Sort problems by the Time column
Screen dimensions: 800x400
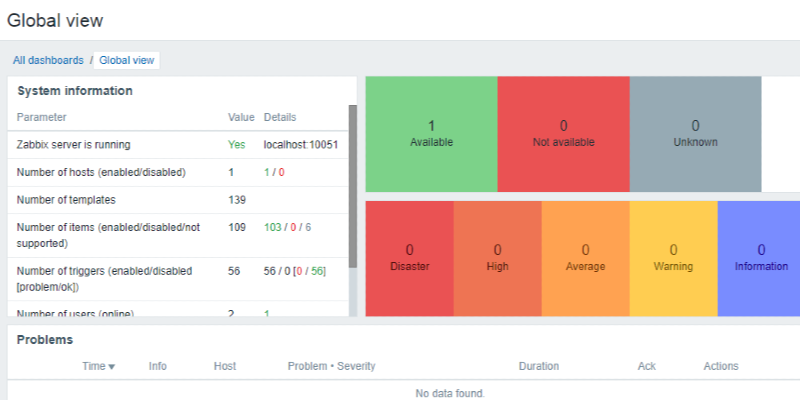pyautogui.click(x=98, y=366)
